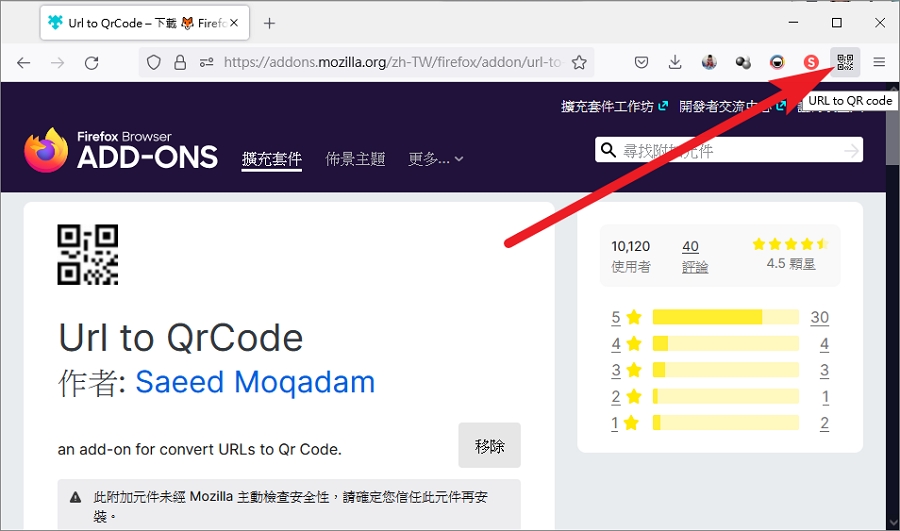Click the URL to QR code toolbar extension icon

(x=845, y=62)
